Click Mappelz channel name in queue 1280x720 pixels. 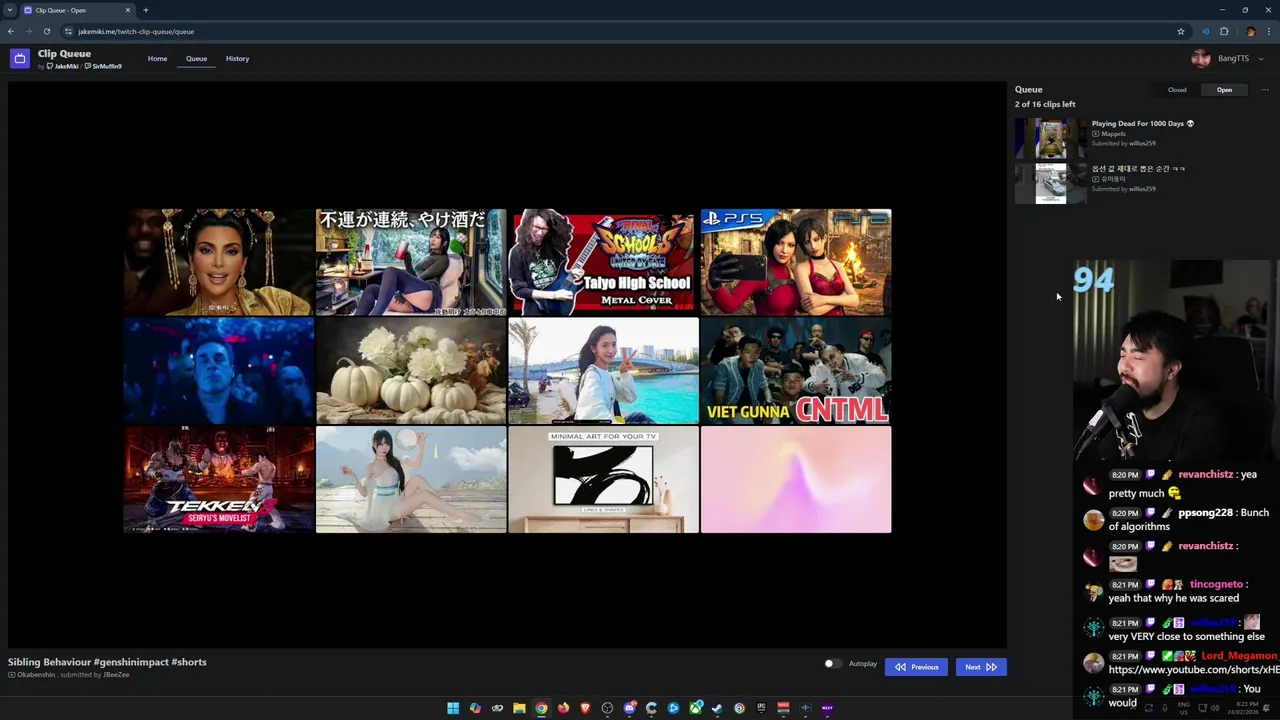coord(1113,134)
